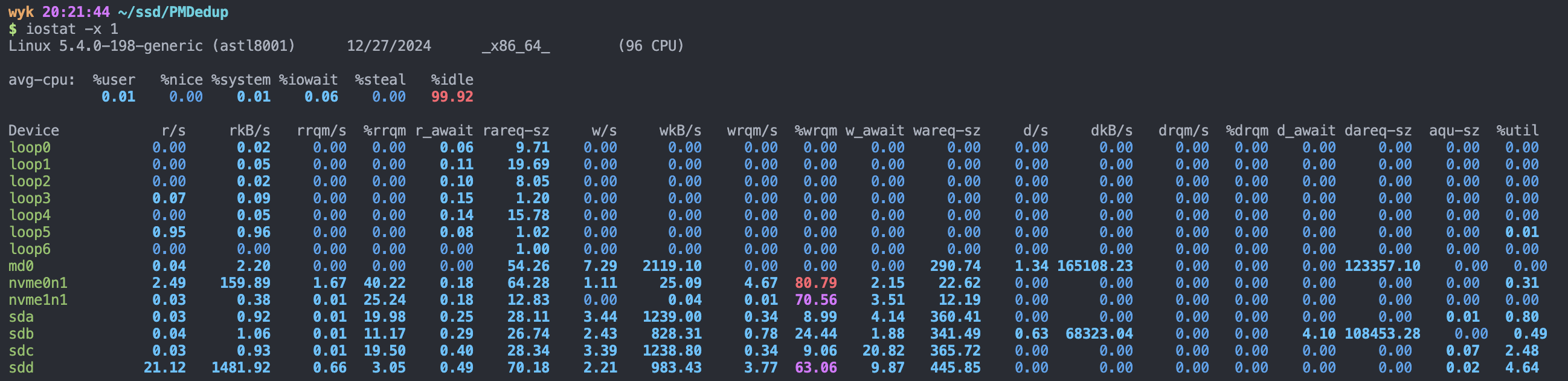The width and height of the screenshot is (1568, 381).
Task: Click the Device column header
Action: (33, 131)
